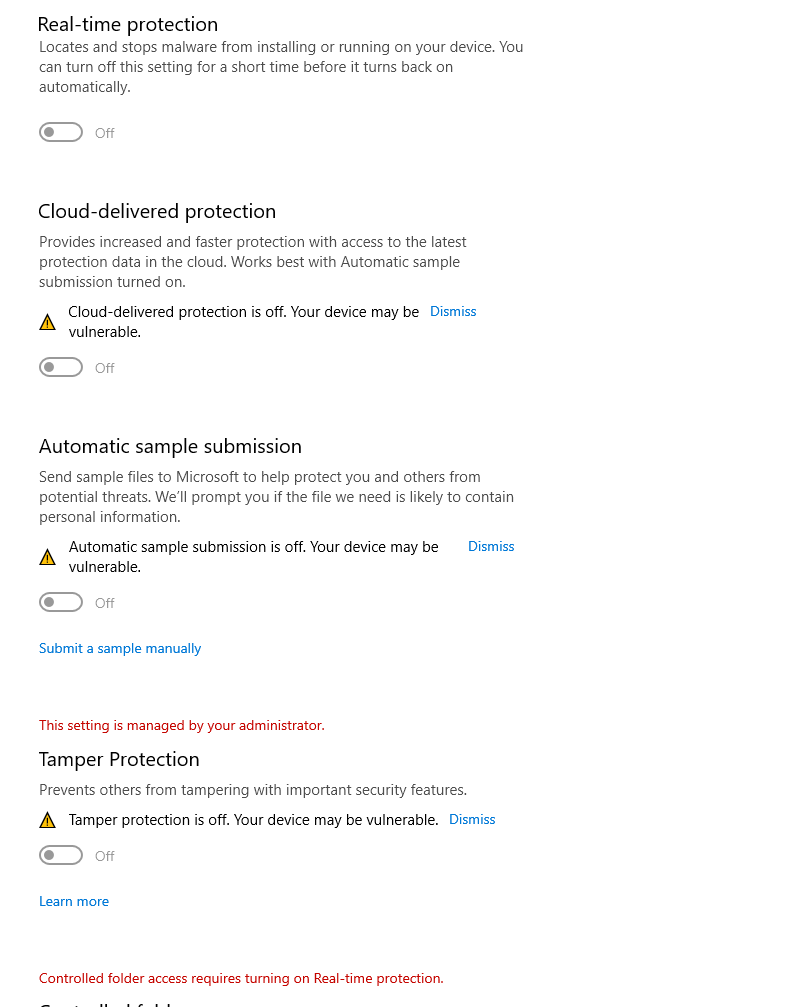Toggle the Real-time protection switch
This screenshot has width=787, height=1007.
(x=61, y=132)
